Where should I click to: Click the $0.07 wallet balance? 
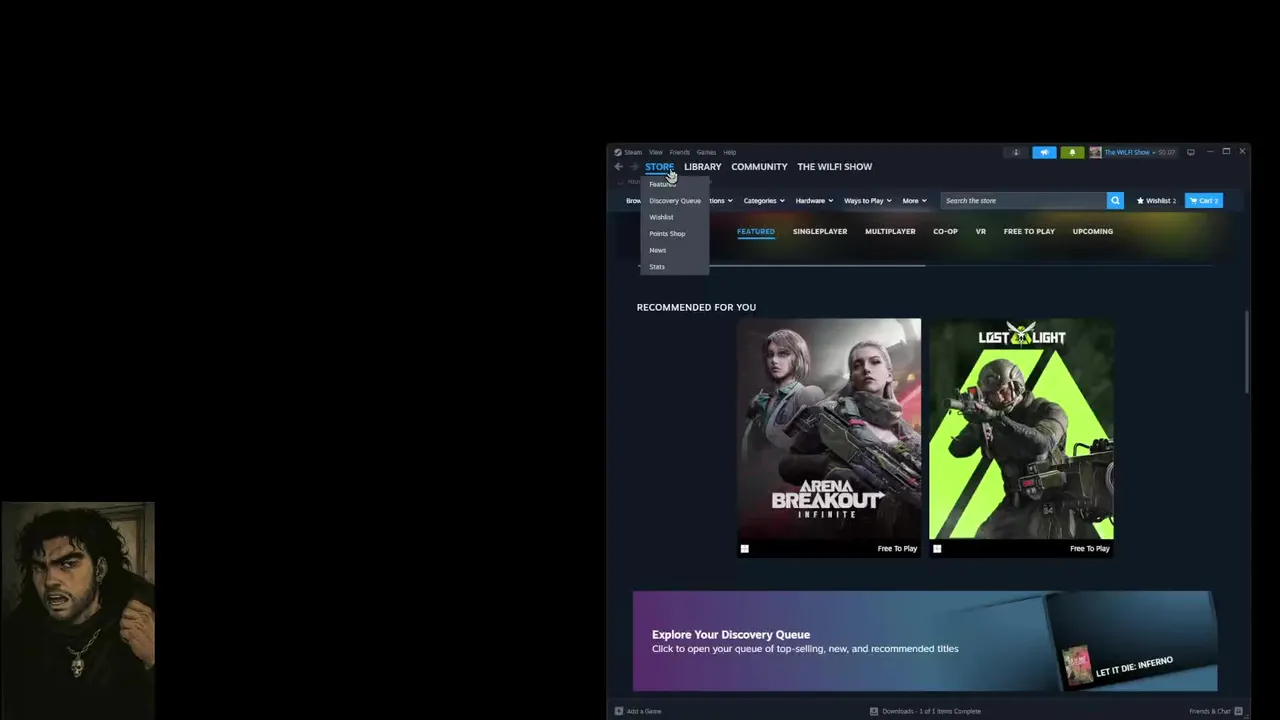(x=1166, y=152)
